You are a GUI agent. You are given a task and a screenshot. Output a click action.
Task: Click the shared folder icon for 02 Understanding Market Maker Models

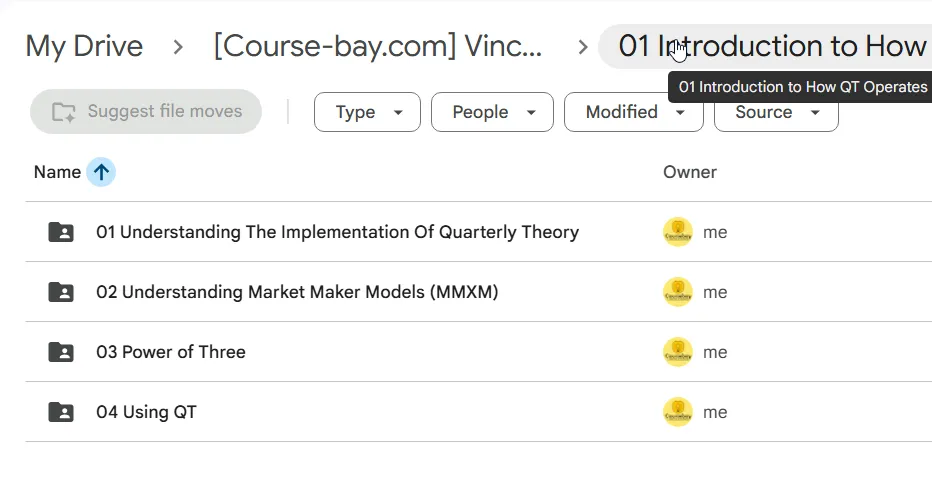61,292
